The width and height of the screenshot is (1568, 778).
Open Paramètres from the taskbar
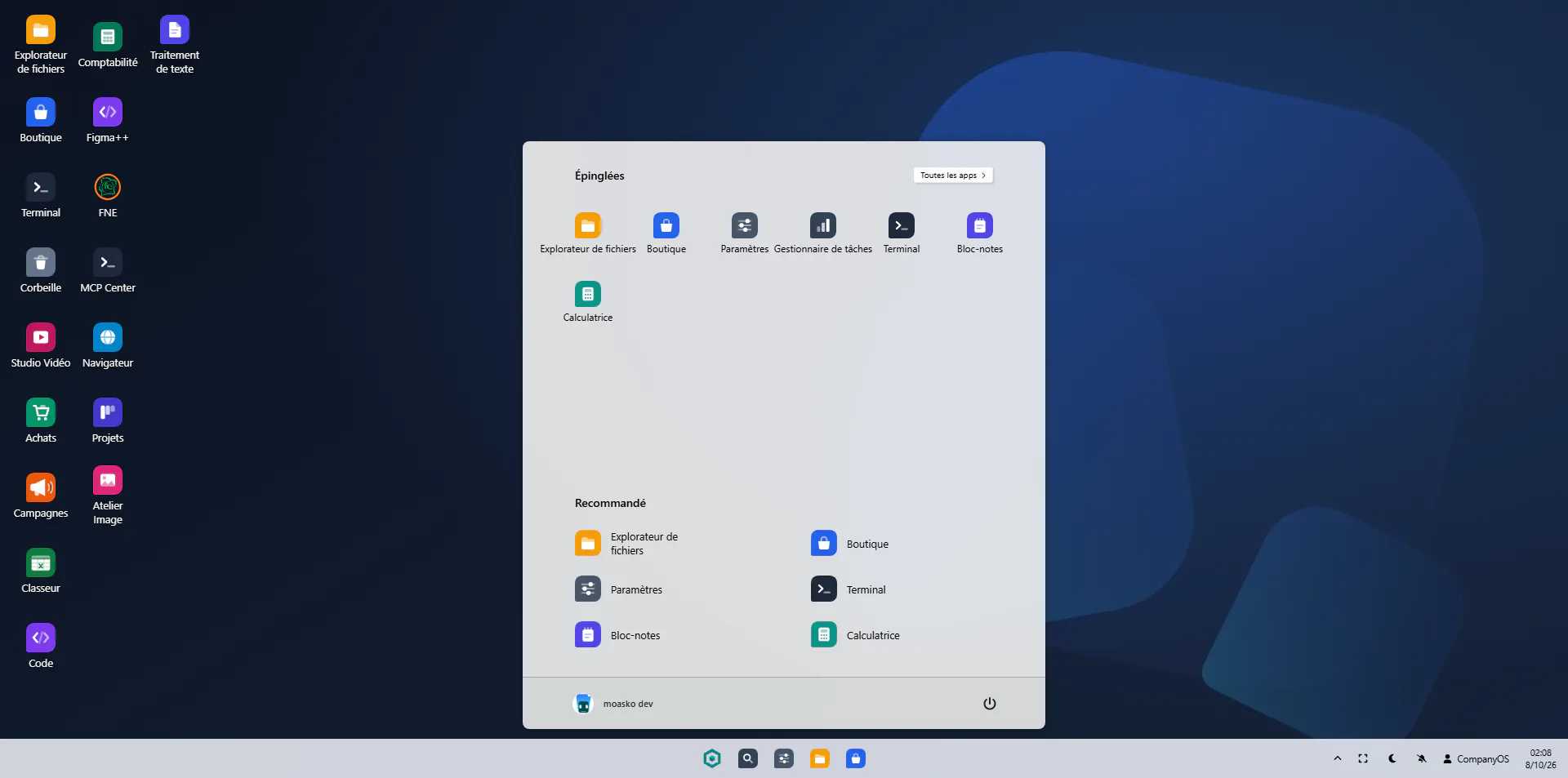[784, 758]
